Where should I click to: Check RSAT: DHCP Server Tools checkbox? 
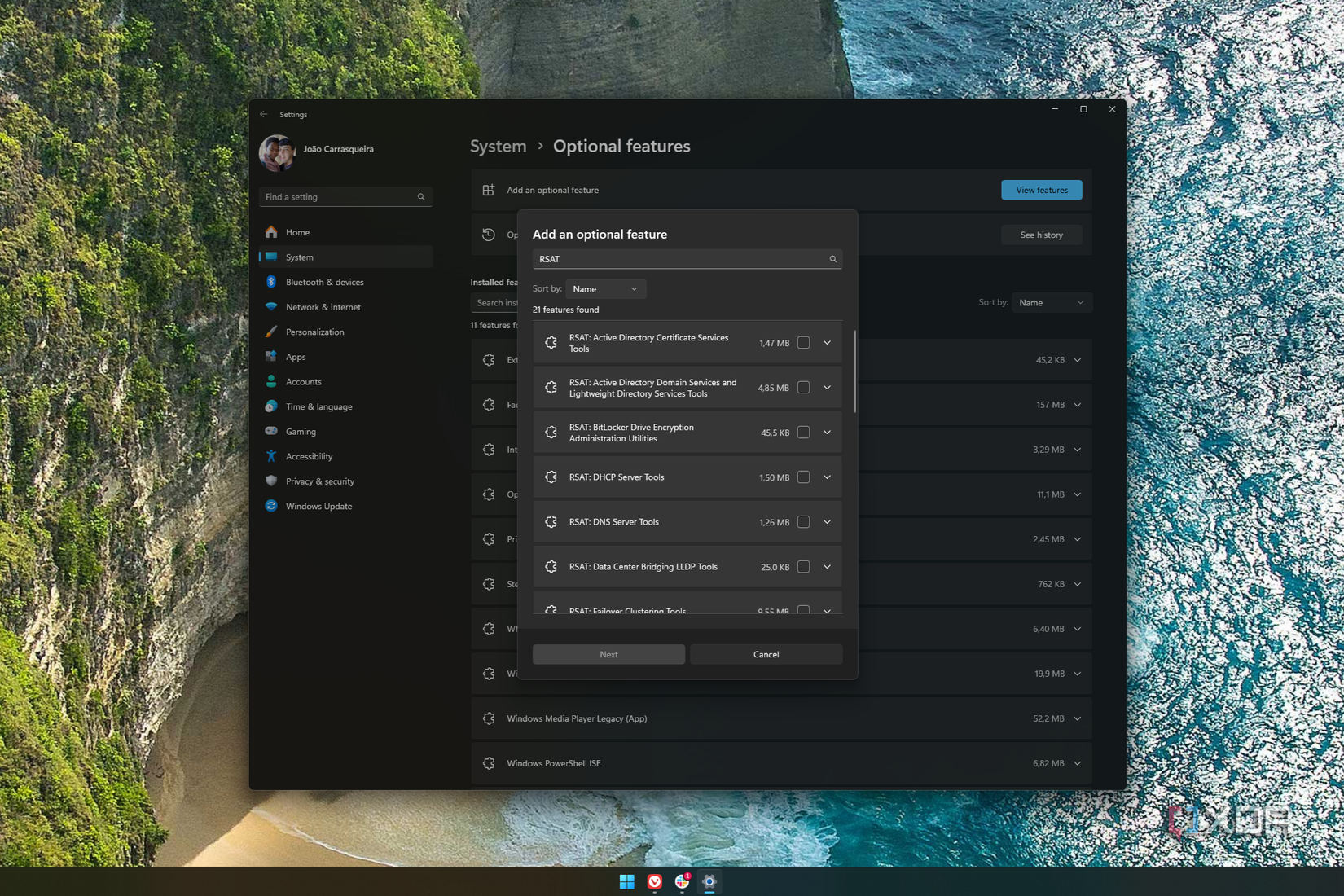pos(803,477)
